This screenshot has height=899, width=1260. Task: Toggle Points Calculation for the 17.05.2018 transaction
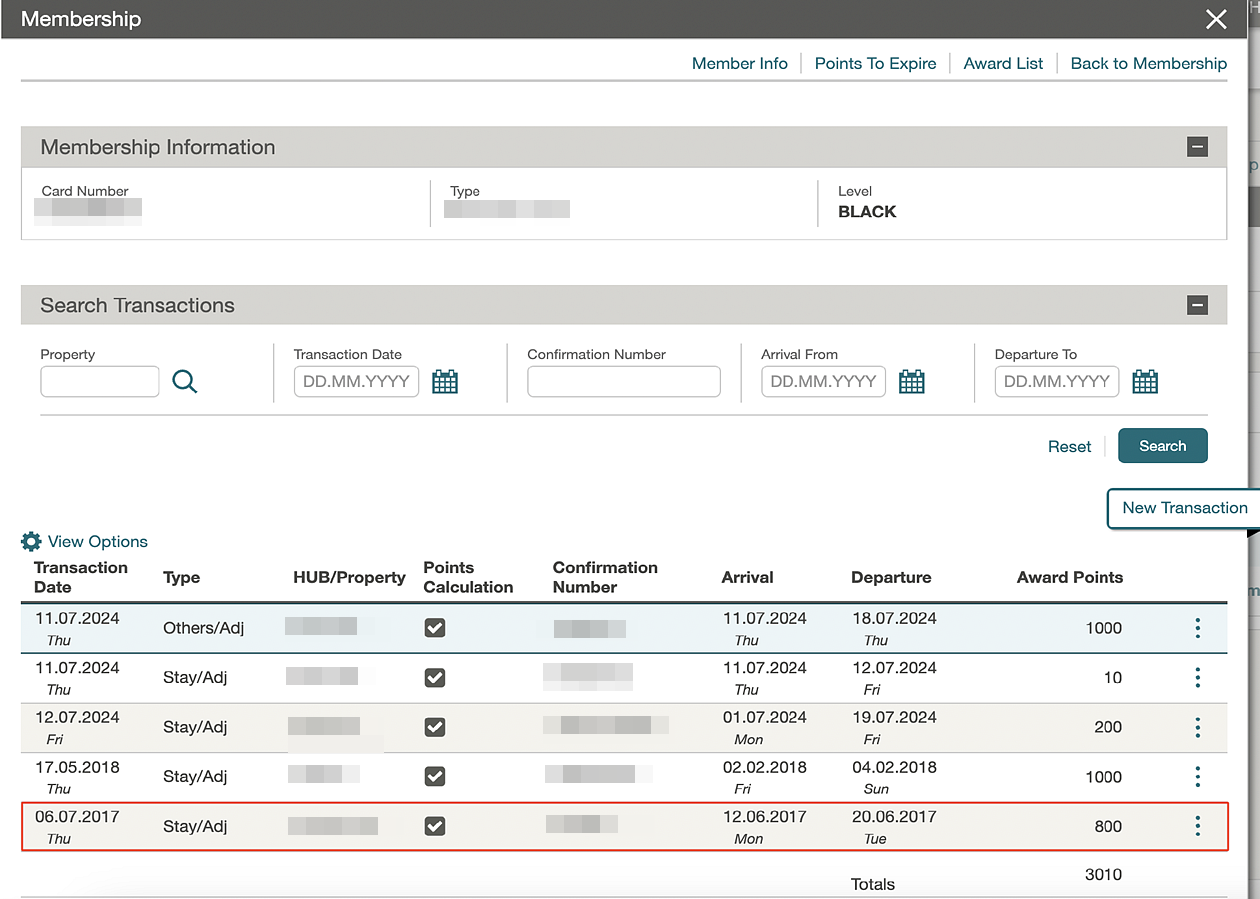click(435, 776)
